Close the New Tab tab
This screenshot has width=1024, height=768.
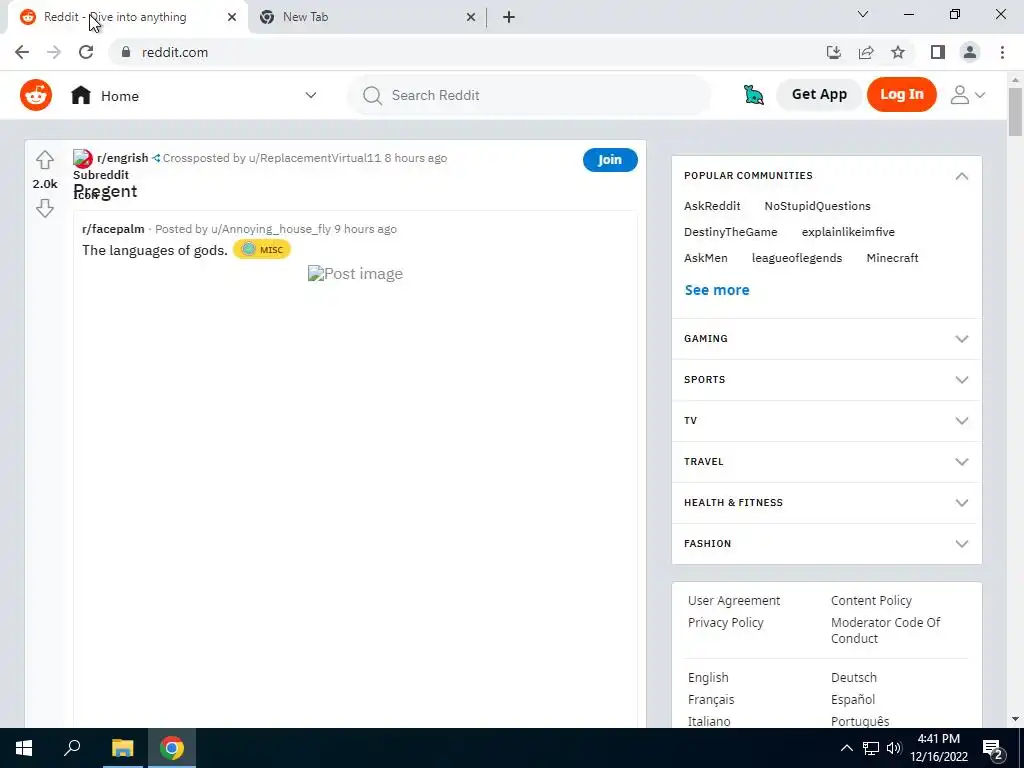(470, 17)
